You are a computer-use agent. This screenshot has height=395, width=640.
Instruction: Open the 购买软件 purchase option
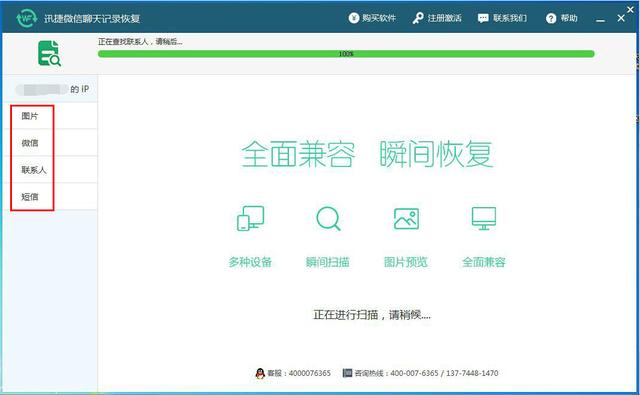(x=372, y=18)
